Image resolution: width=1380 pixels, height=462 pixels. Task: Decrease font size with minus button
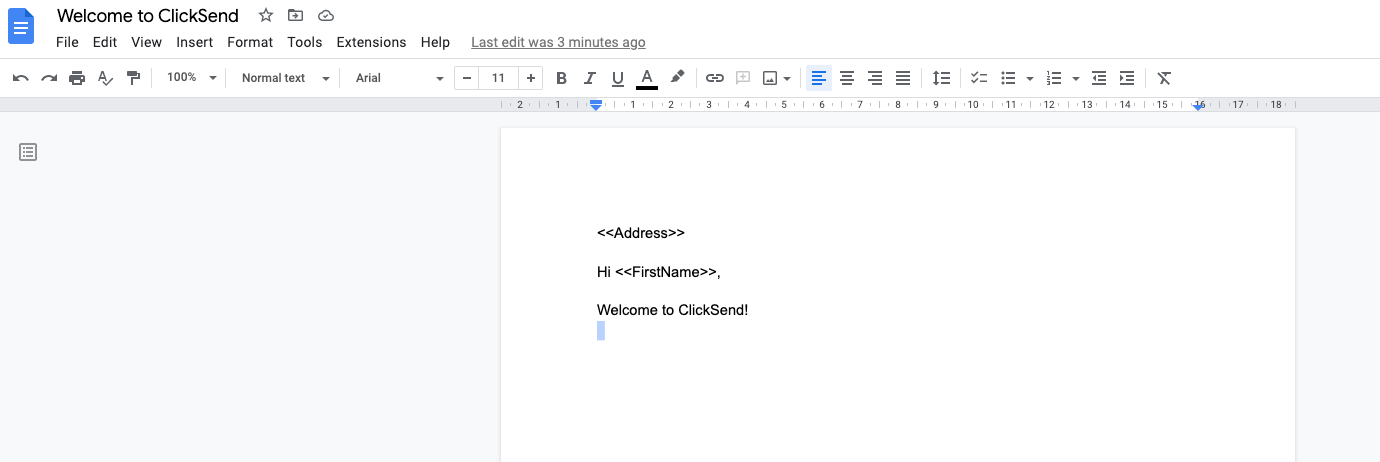(x=467, y=78)
